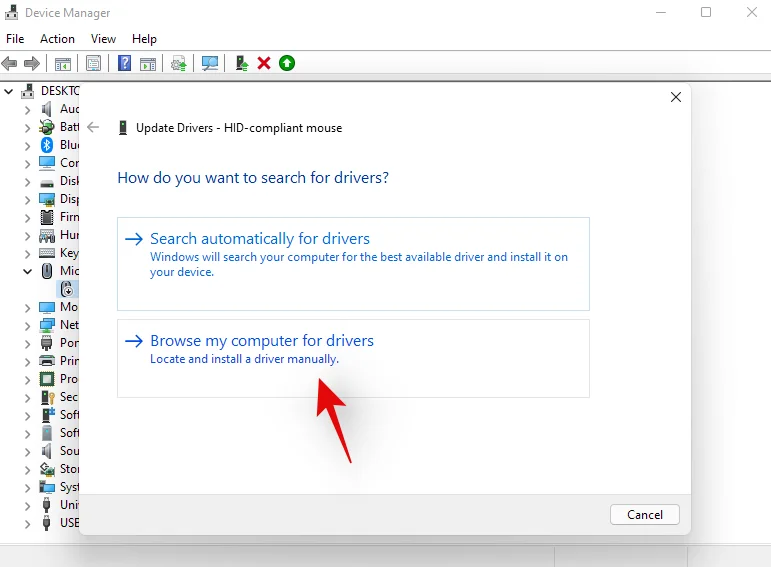771x567 pixels.
Task: Click the Action pane toolbar icon
Action: pos(148,63)
